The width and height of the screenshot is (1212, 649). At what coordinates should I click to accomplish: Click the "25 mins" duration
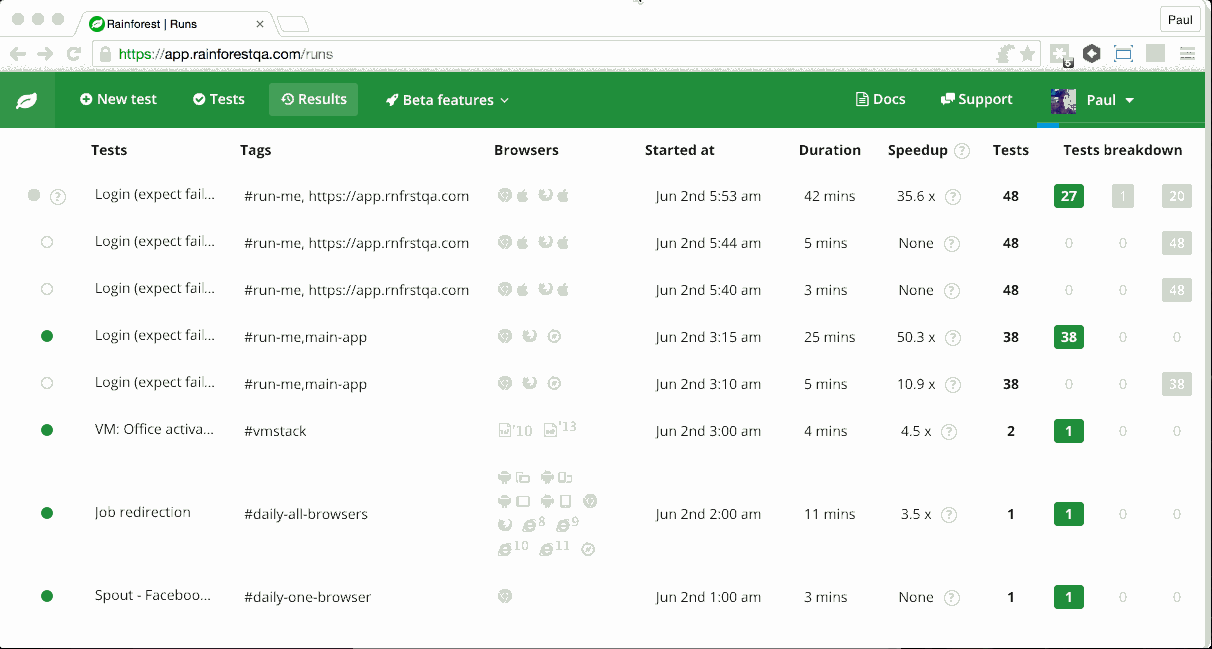(830, 337)
